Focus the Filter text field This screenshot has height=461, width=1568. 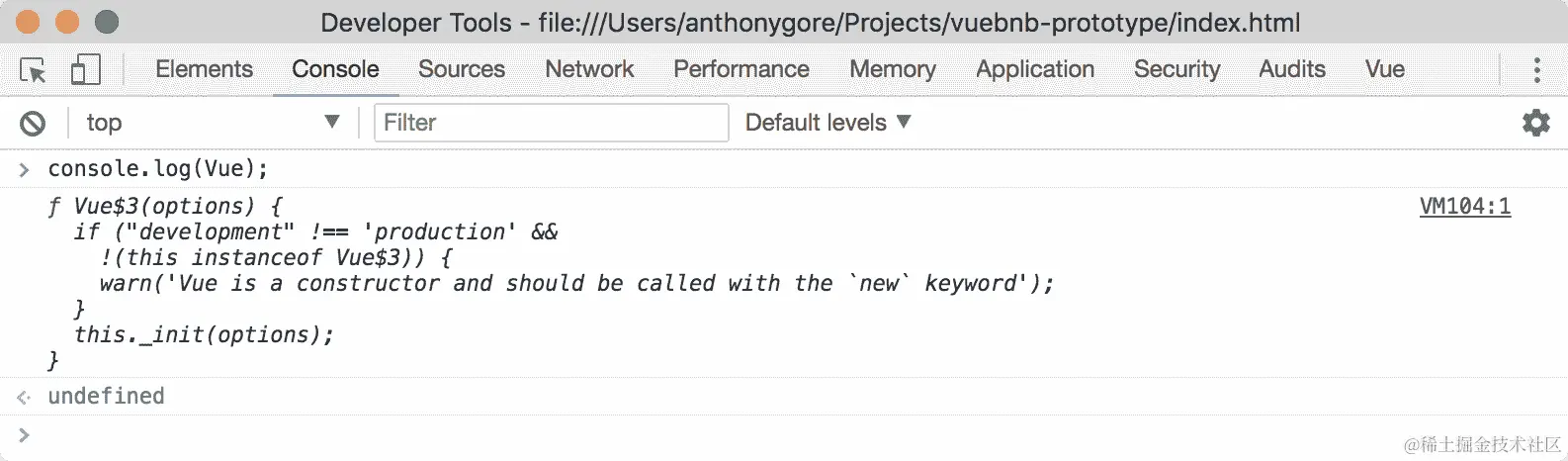tap(551, 123)
